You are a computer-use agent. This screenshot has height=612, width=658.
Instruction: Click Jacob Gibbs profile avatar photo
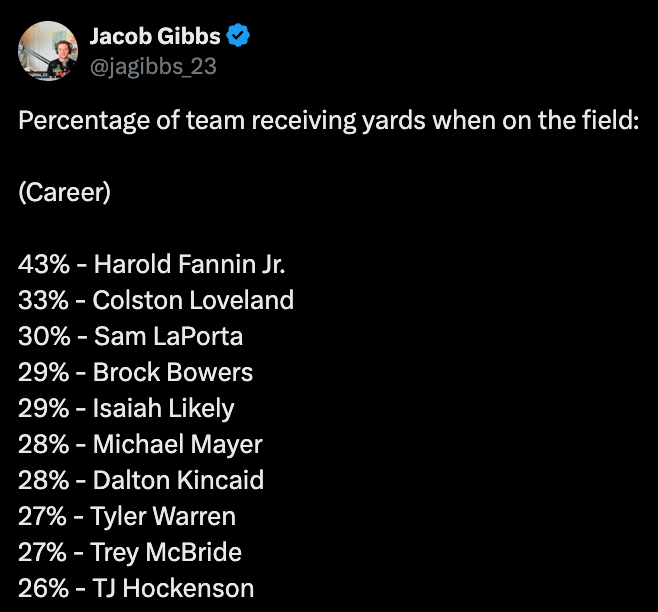48,51
